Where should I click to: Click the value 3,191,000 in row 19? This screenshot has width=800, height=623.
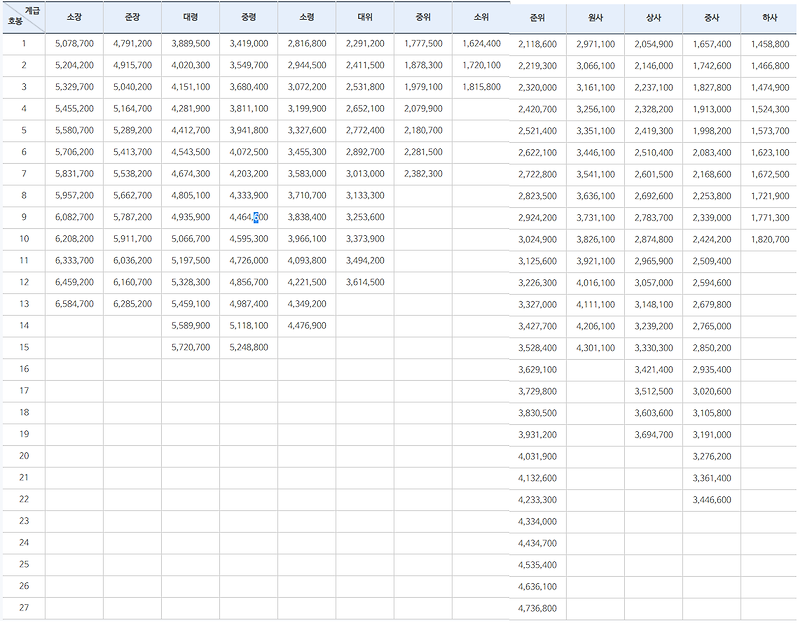(712, 435)
